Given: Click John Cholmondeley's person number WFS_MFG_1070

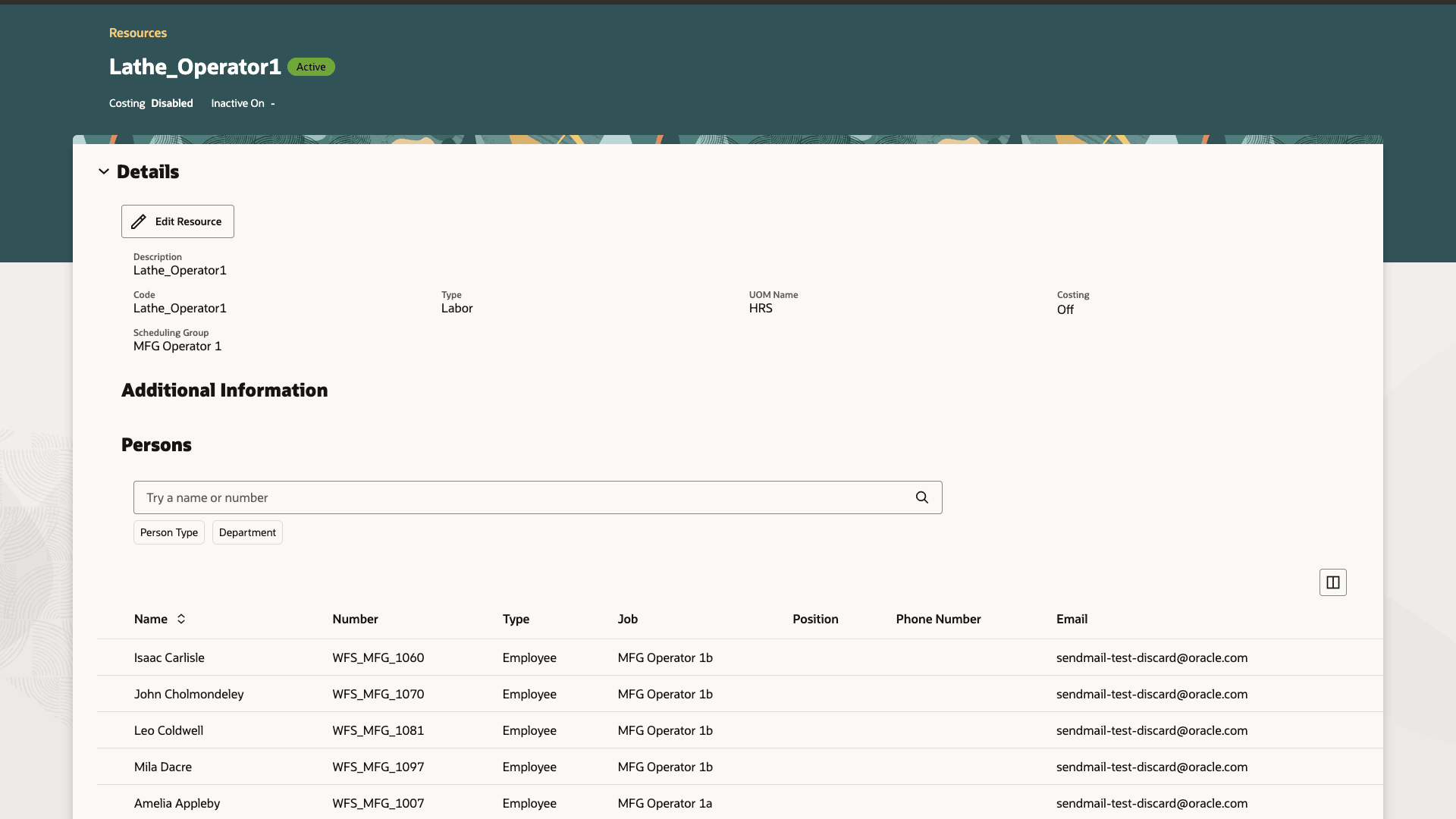Looking at the screenshot, I should click(378, 694).
